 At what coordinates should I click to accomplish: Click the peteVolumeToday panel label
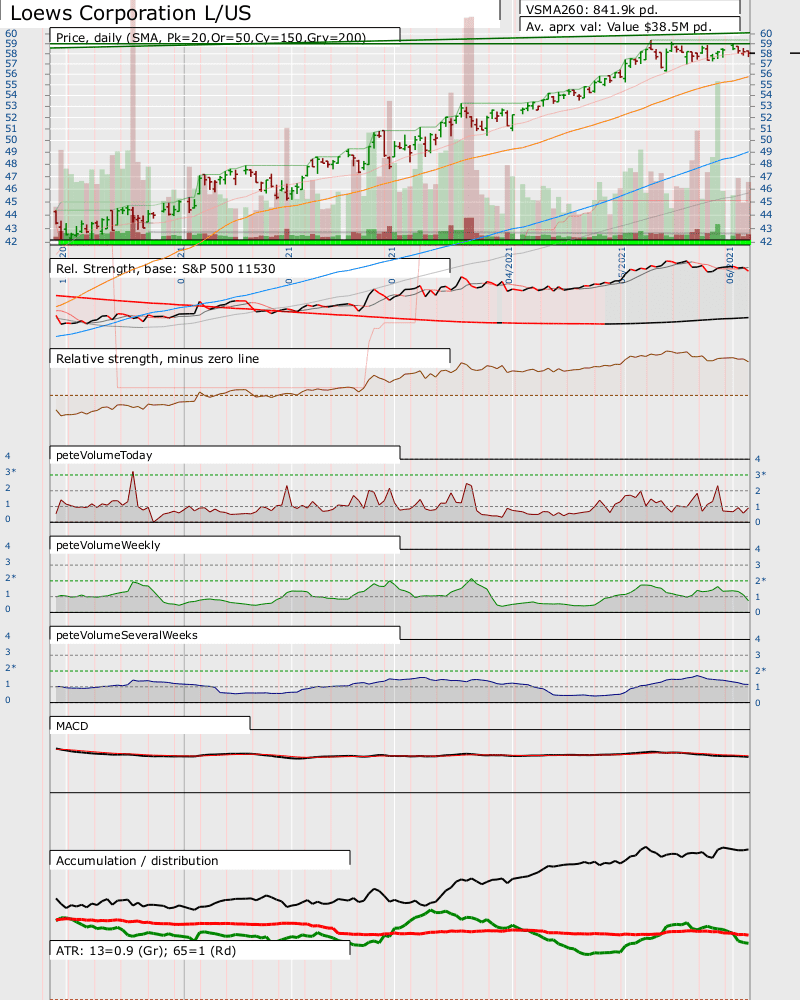(x=104, y=455)
